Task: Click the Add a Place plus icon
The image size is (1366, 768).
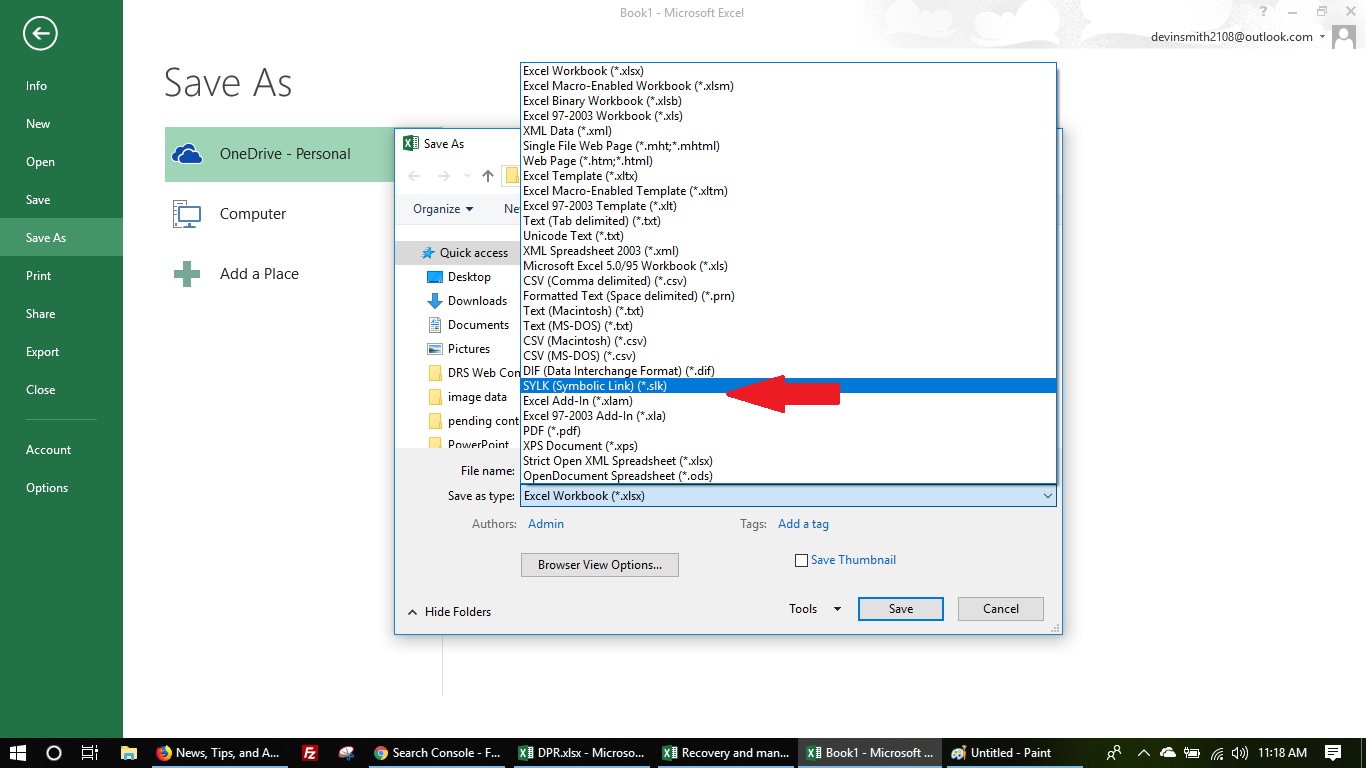Action: click(x=187, y=274)
